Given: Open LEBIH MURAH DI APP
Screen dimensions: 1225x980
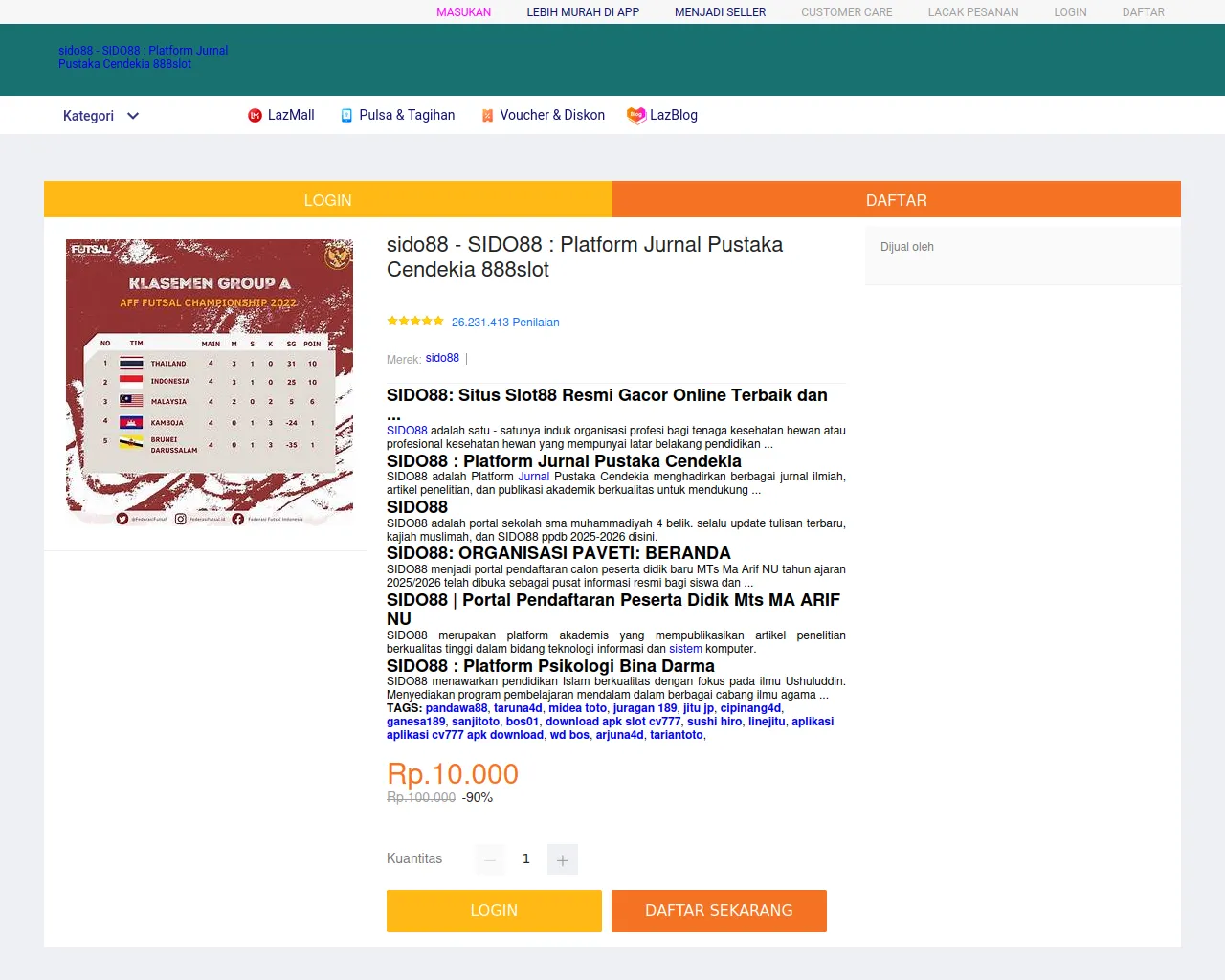Looking at the screenshot, I should click(583, 12).
